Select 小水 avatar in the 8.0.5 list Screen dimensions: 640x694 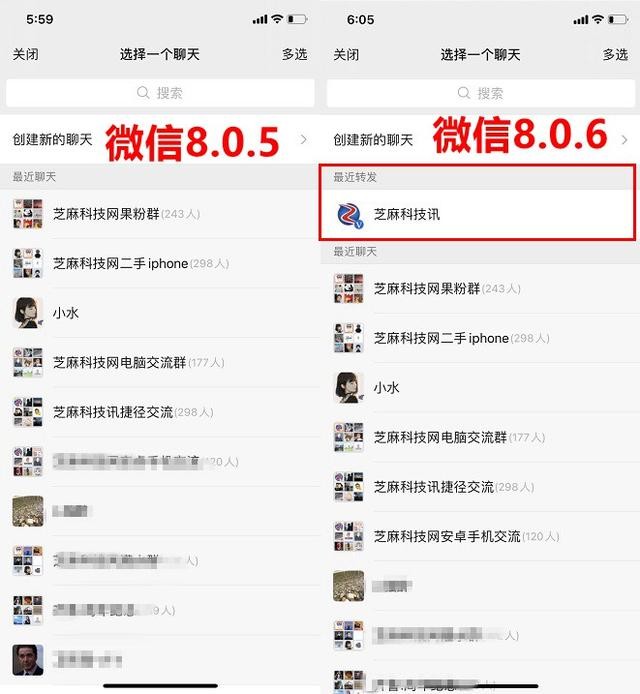click(28, 312)
